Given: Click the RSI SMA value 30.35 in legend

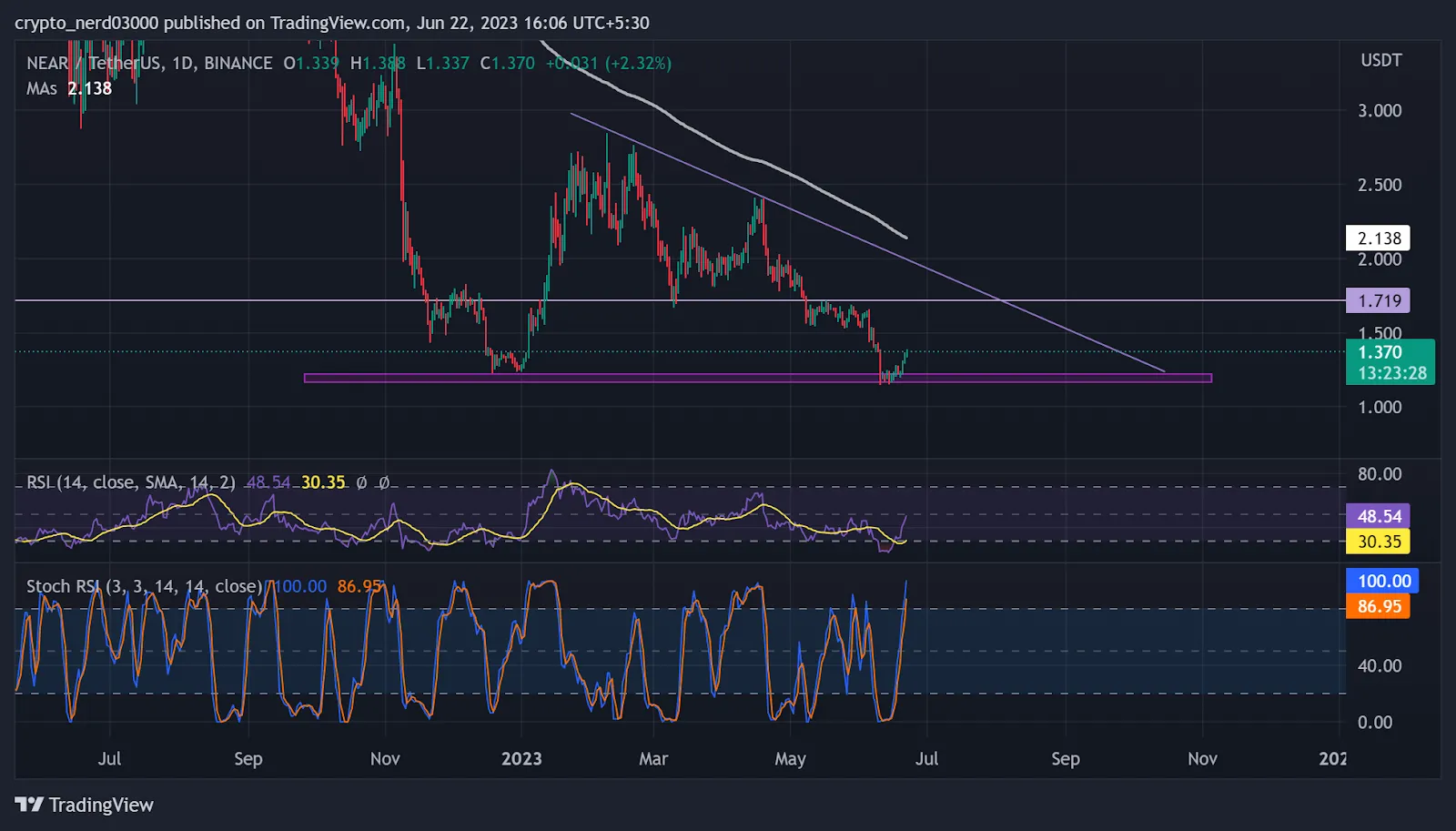Looking at the screenshot, I should (323, 482).
